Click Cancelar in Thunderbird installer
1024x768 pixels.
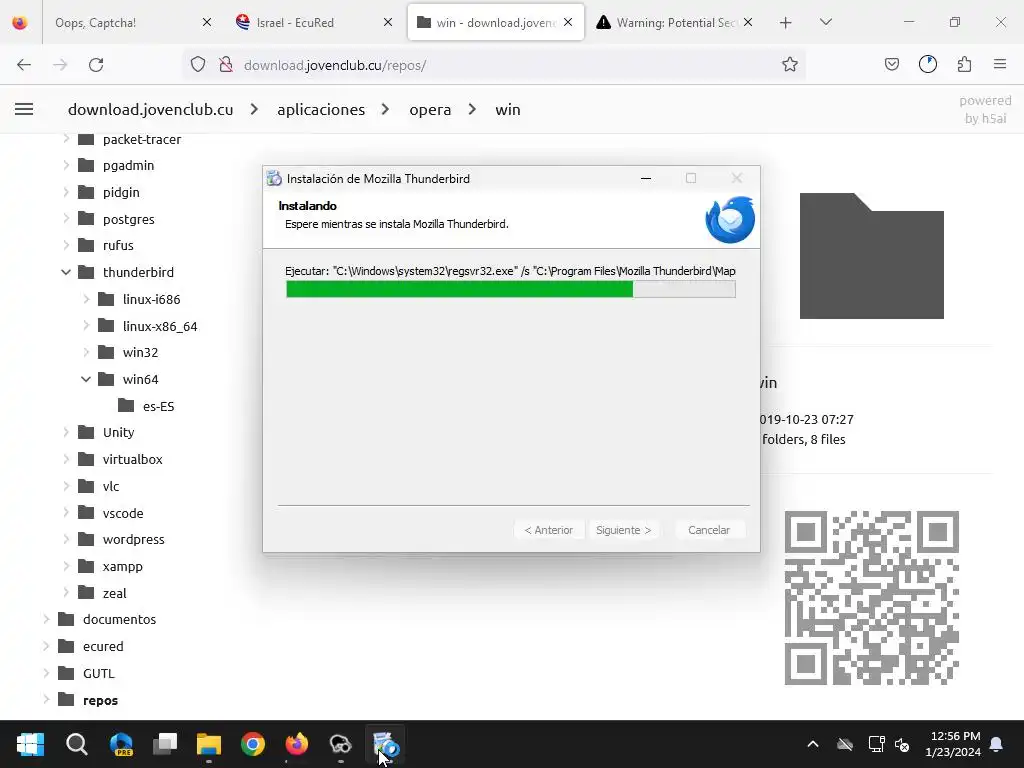709,530
